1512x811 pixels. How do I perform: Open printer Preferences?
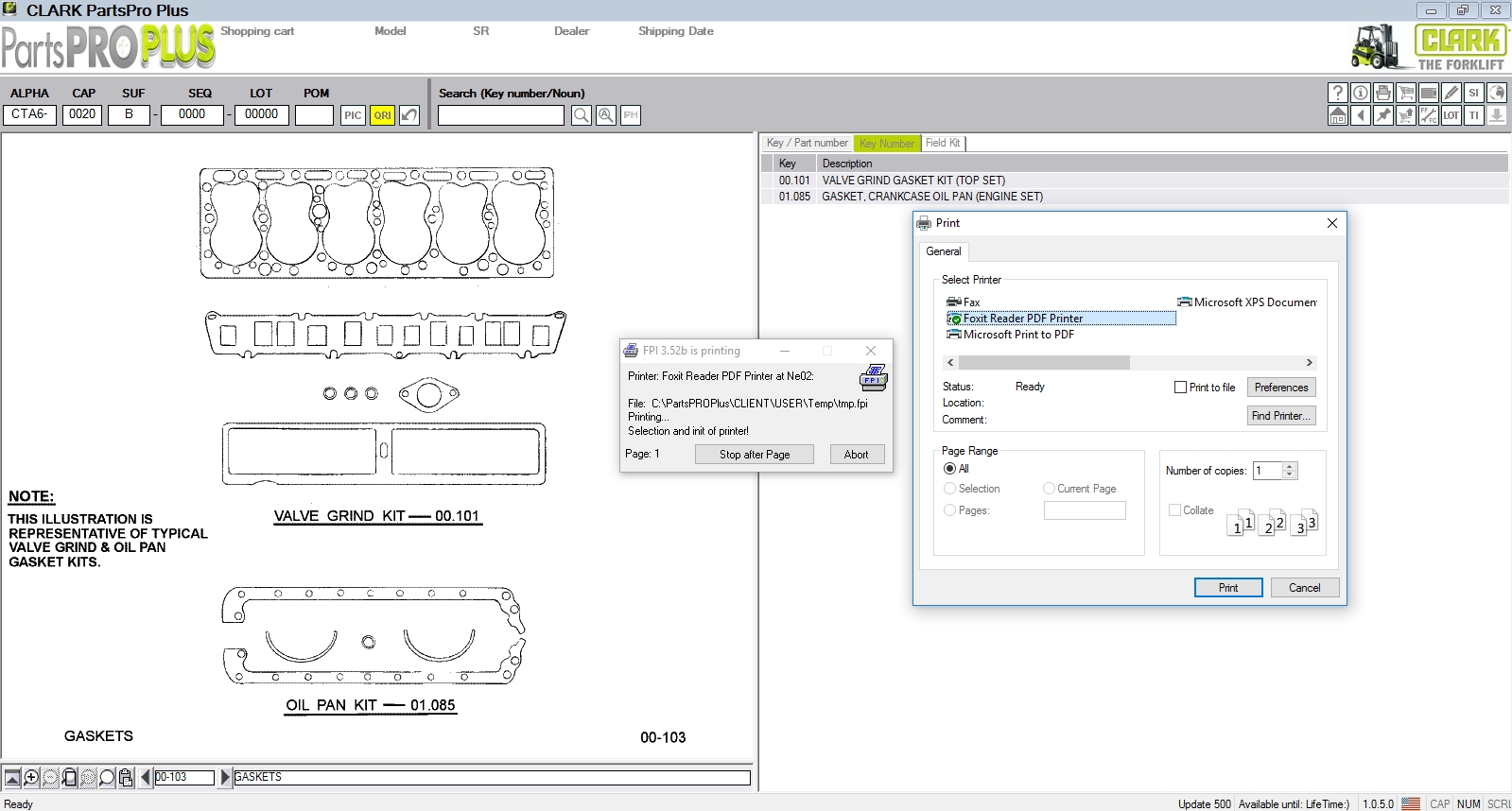[1280, 388]
